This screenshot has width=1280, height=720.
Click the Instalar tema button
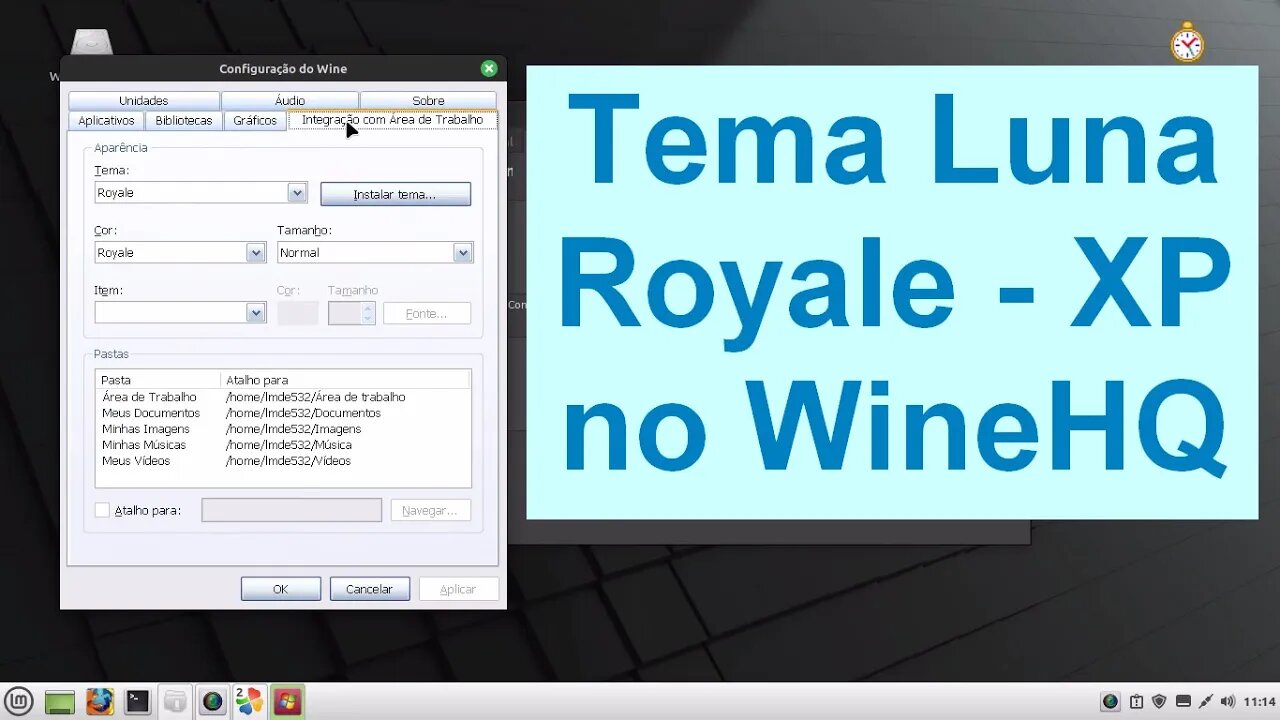point(395,194)
